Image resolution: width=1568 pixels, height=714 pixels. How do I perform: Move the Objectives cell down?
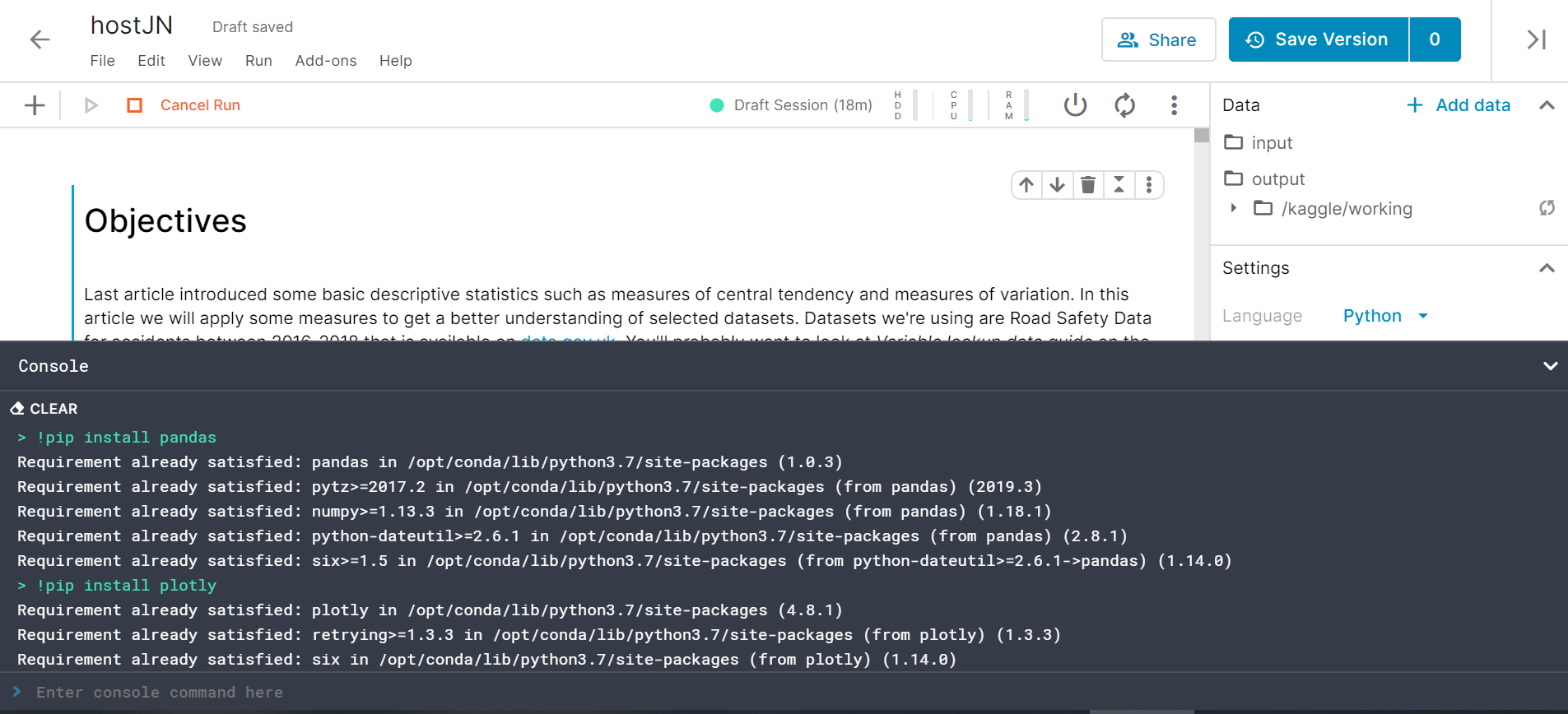(1058, 185)
